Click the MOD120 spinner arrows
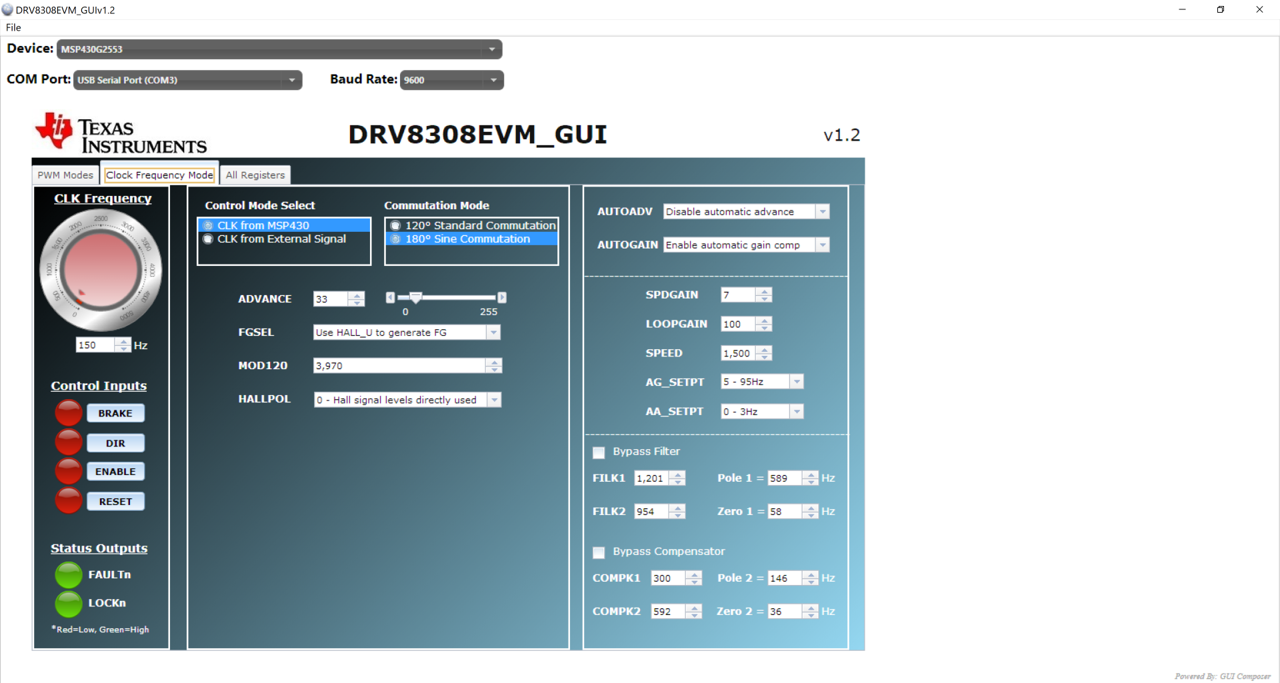Screen dimensions: 1280x683 tap(493, 366)
